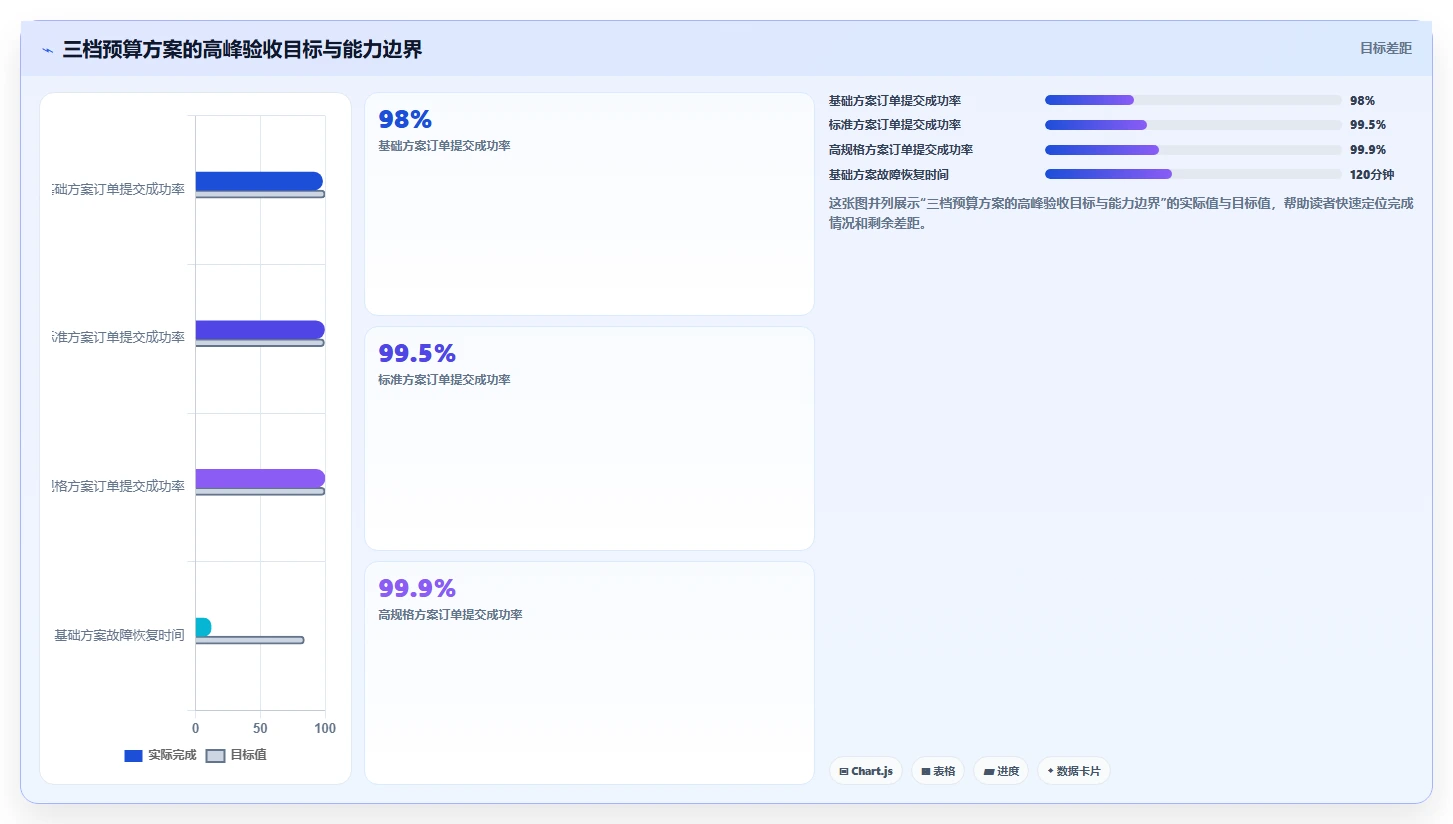Click the title 三档预算方案的高峰验收目标与能力边界
Viewport: 1453px width, 824px height.
tap(242, 49)
